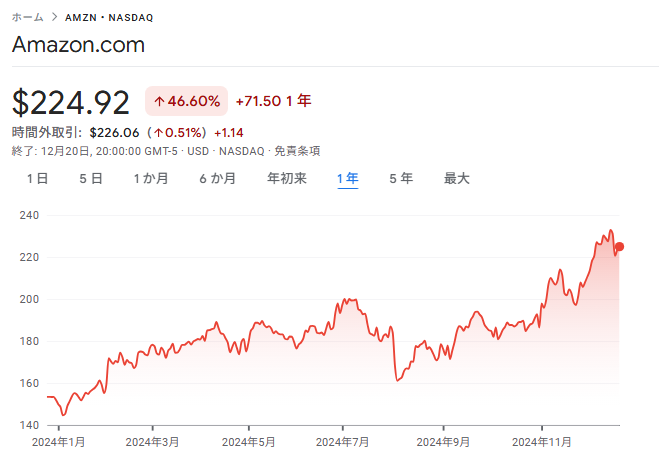
Task: Switch chart to the 6か月 range
Action: (218, 179)
